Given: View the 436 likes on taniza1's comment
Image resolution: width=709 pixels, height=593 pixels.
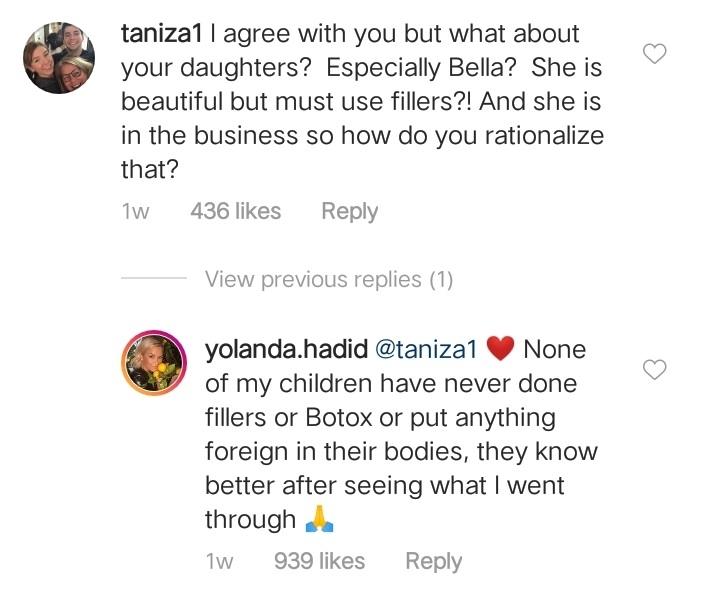Looking at the screenshot, I should pos(236,211).
